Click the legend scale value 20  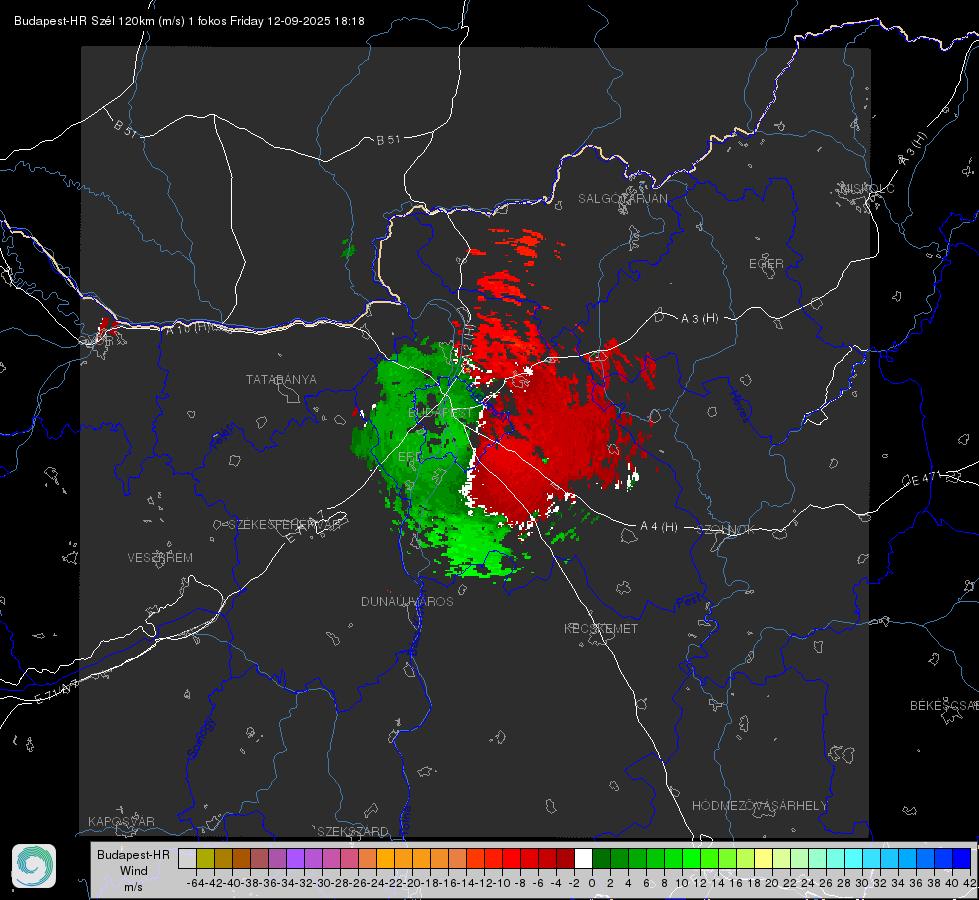(772, 883)
